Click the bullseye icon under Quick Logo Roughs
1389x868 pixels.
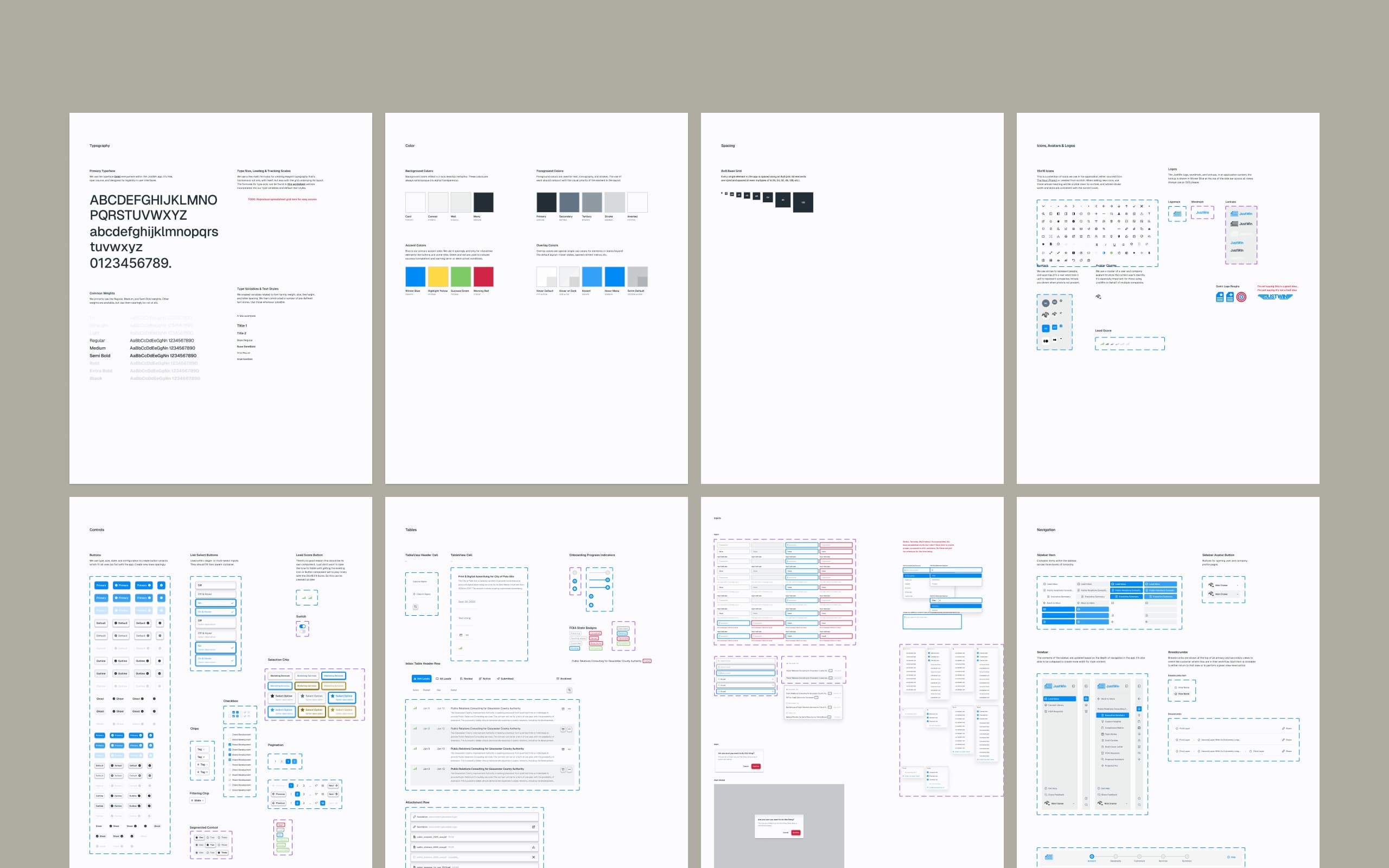click(1241, 297)
